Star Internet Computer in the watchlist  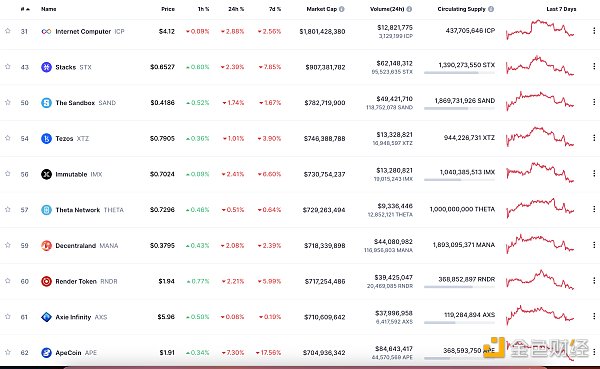point(8,31)
